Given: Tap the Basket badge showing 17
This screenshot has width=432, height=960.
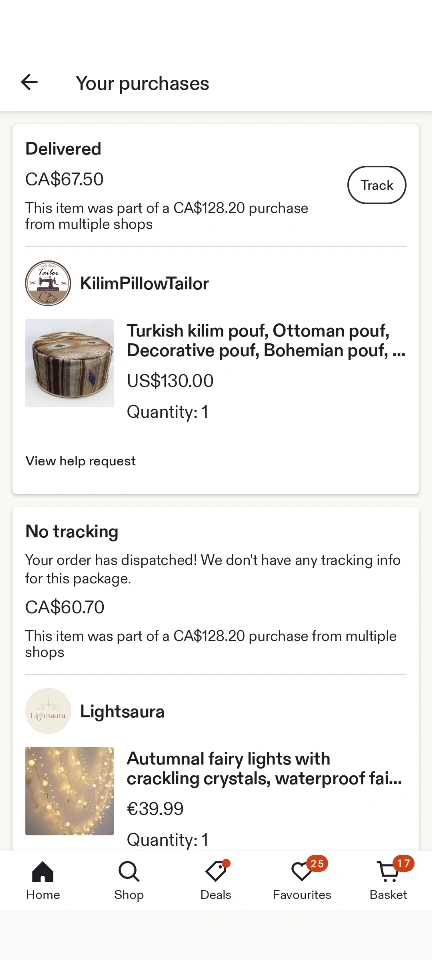Looking at the screenshot, I should coord(403,863).
